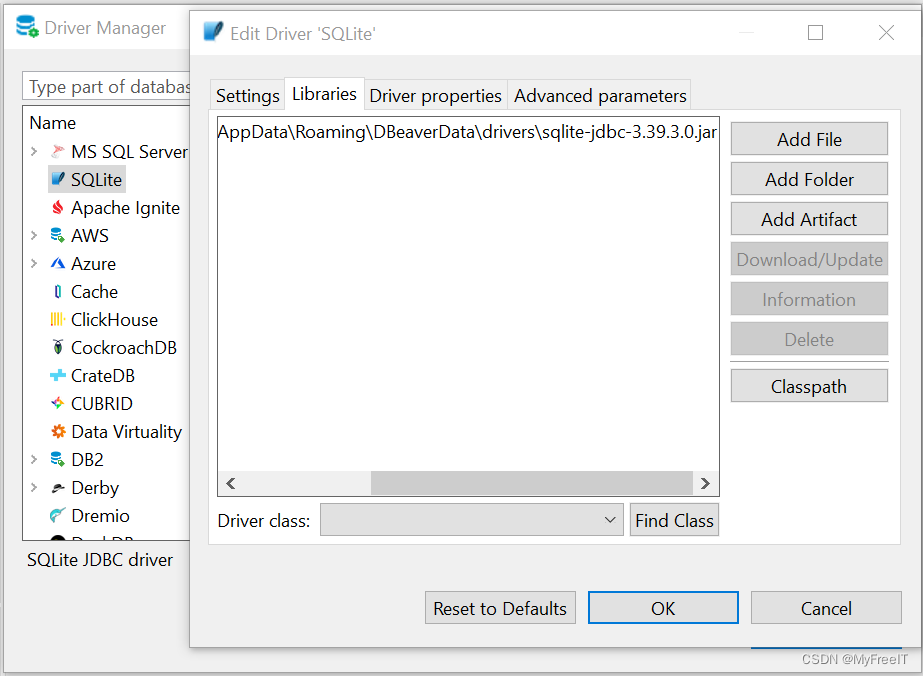
Task: Click the MS SQL Server driver icon
Action: (58, 151)
